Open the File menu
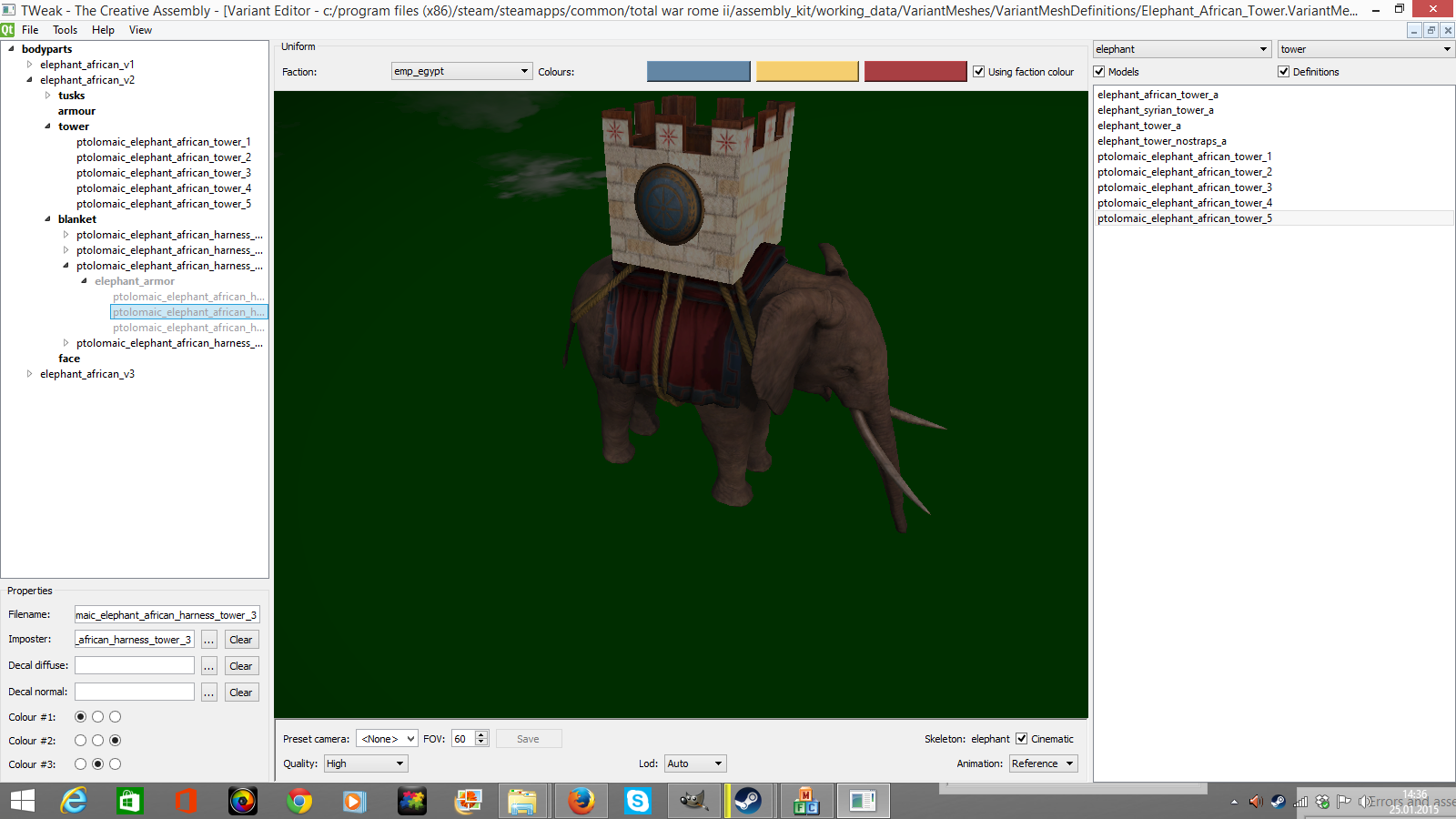This screenshot has width=1456, height=819. [x=30, y=30]
